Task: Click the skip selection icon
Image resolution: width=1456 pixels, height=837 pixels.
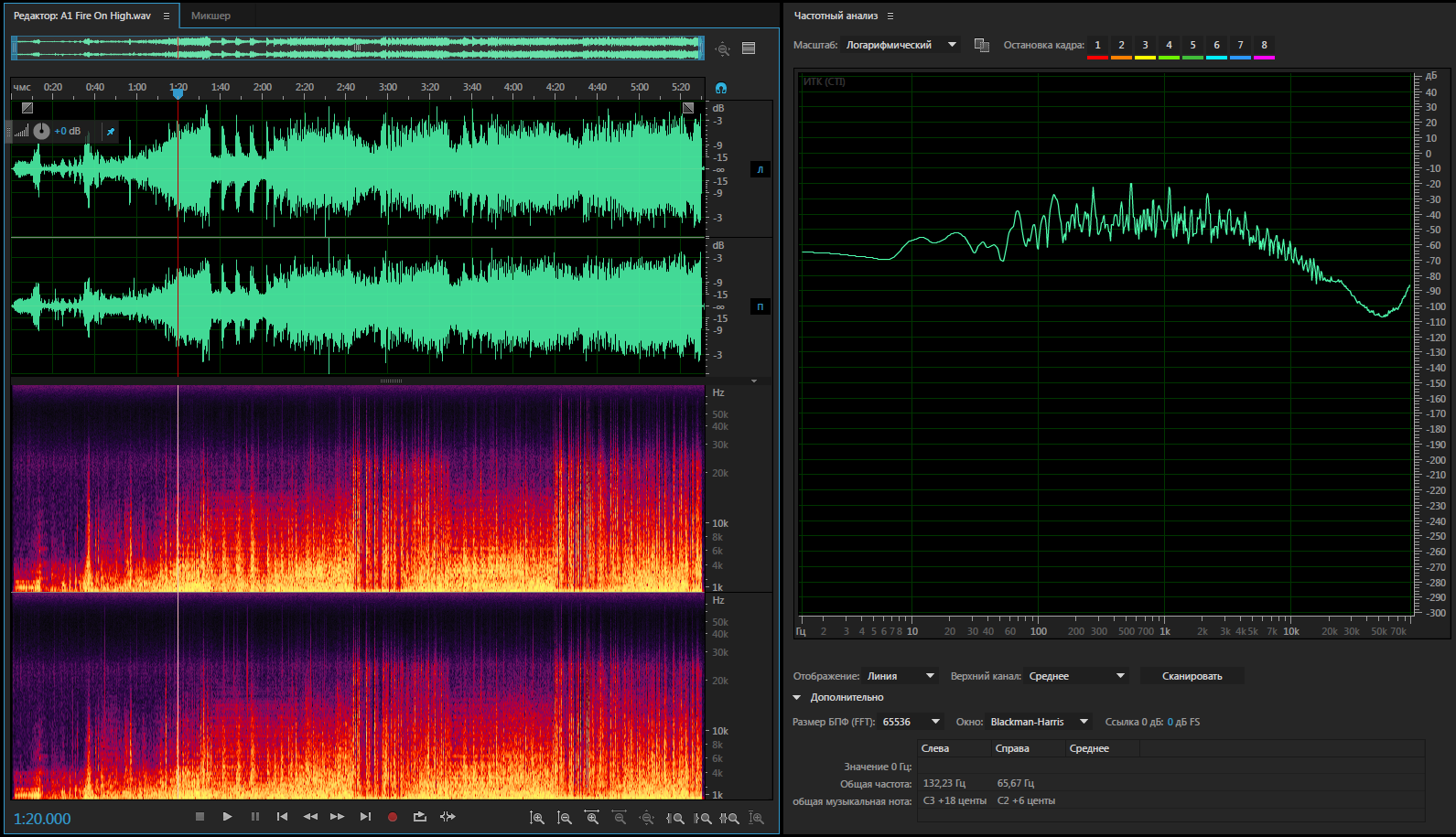Action: click(x=448, y=817)
